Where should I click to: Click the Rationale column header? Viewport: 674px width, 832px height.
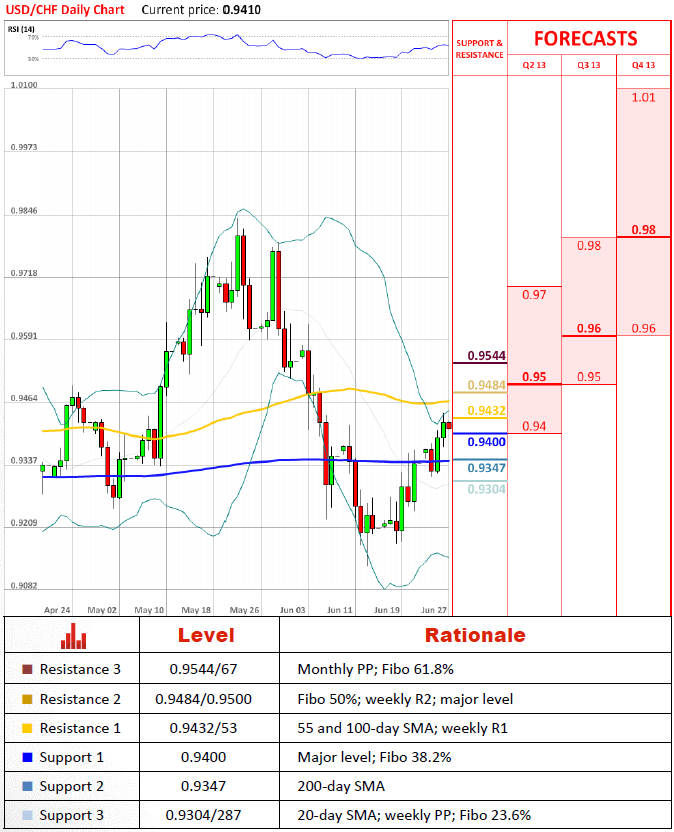(475, 635)
